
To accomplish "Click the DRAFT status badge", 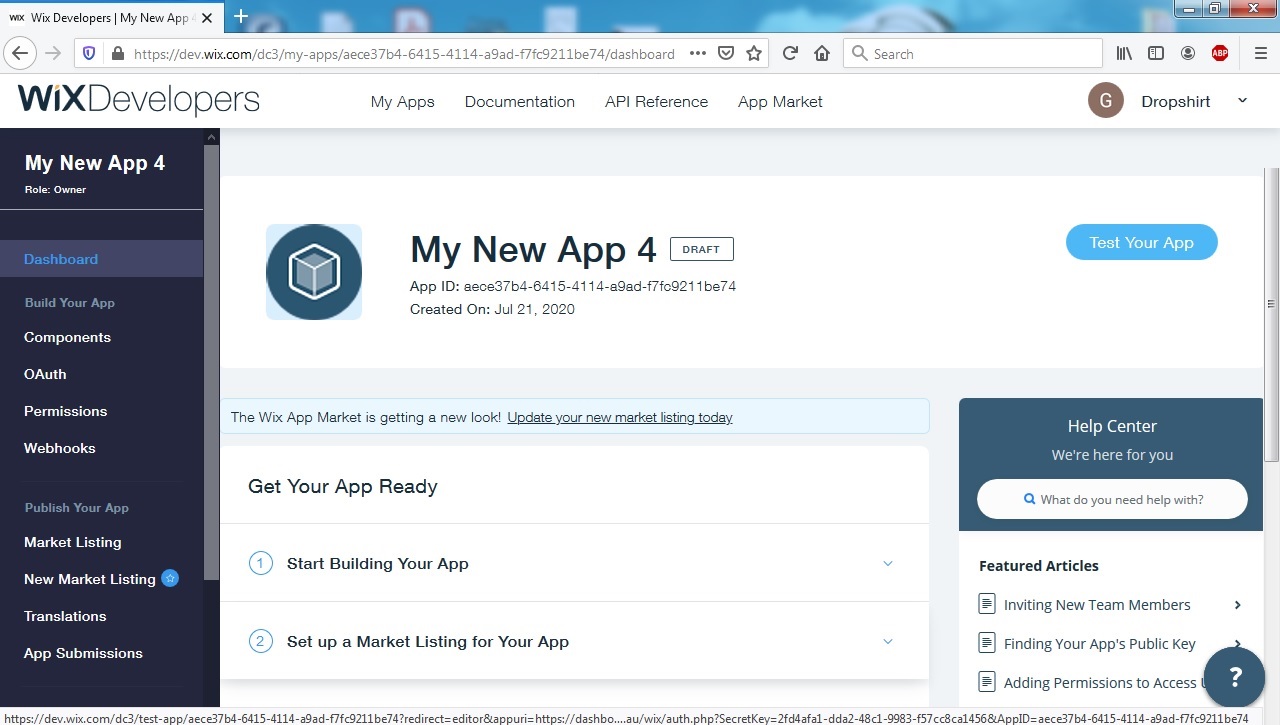I will tap(701, 249).
